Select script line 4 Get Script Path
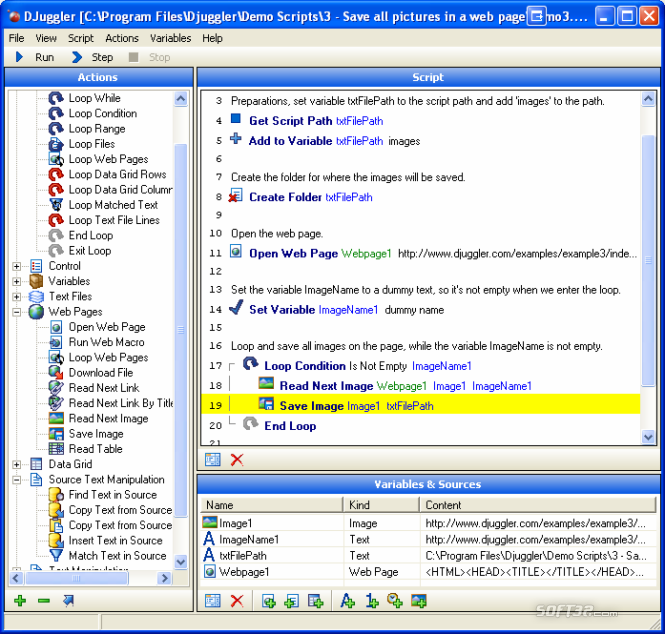This screenshot has height=634, width=665. pos(421,121)
